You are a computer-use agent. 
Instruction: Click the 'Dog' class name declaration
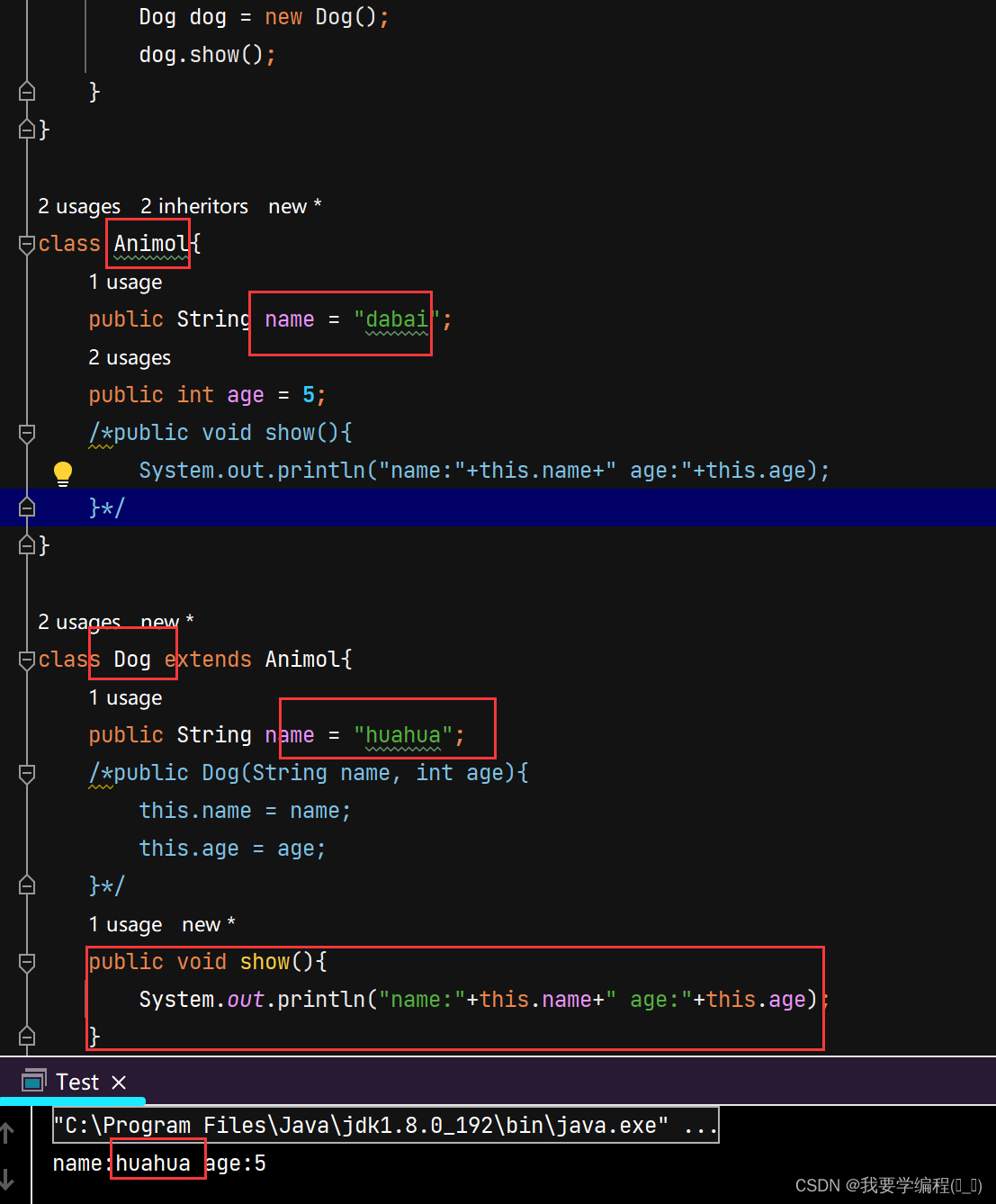(x=132, y=660)
